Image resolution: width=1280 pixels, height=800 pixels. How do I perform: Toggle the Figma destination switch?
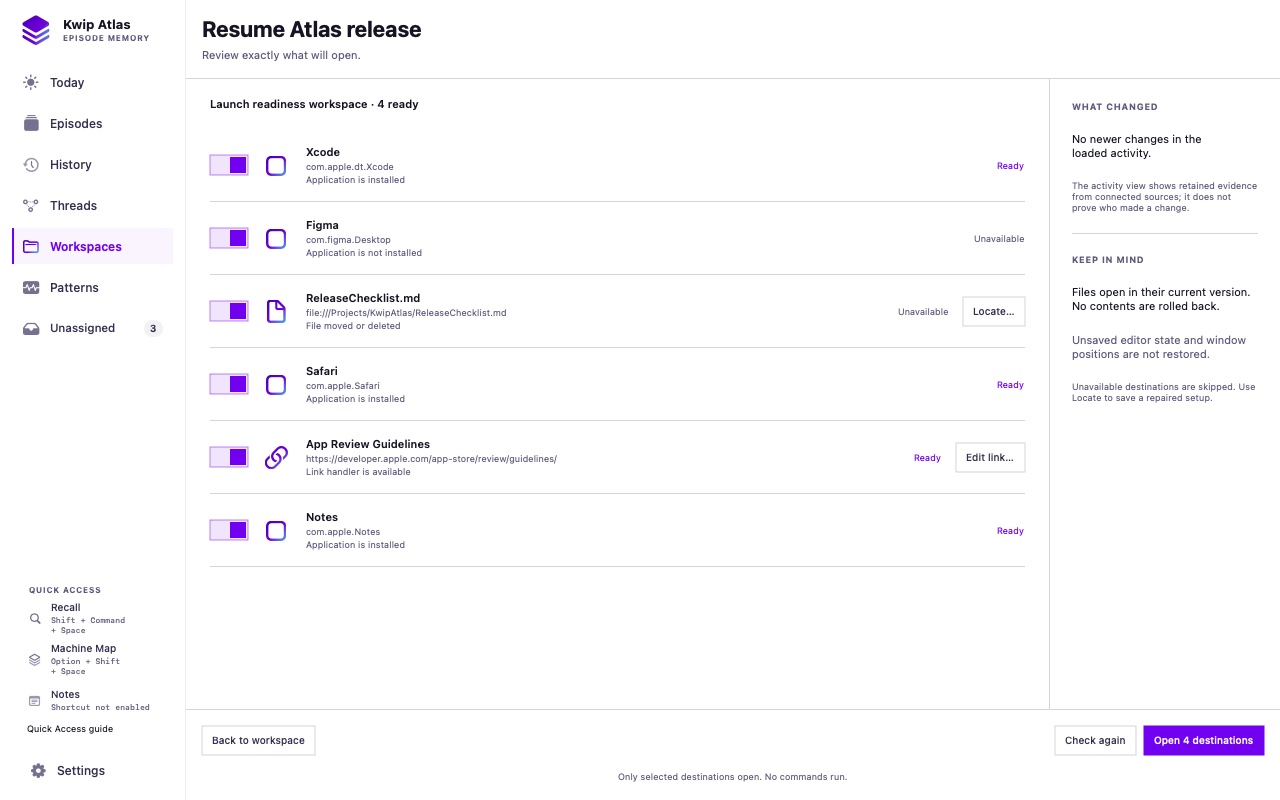(229, 238)
